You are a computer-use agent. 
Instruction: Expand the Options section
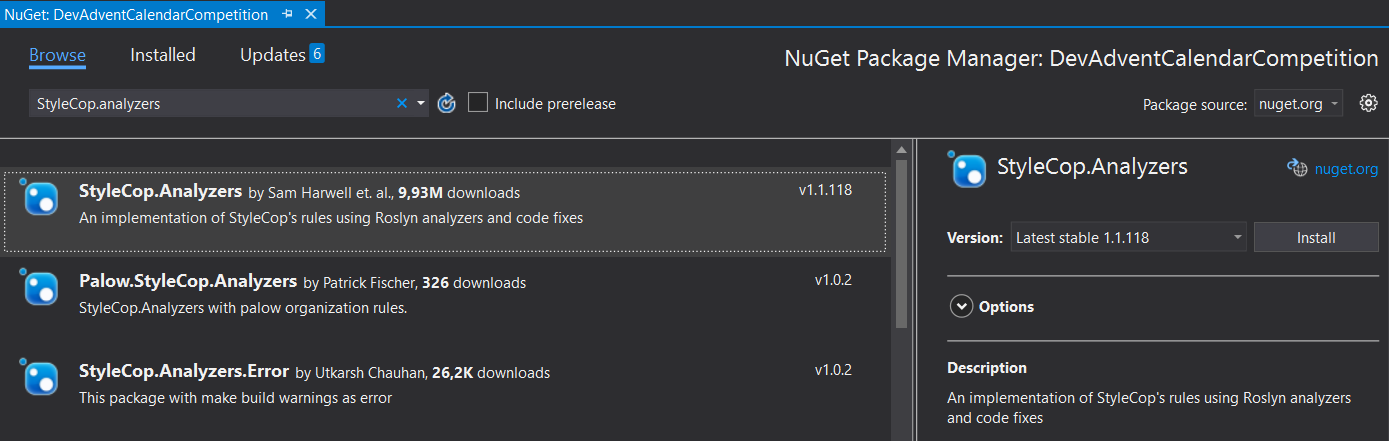[x=961, y=306]
